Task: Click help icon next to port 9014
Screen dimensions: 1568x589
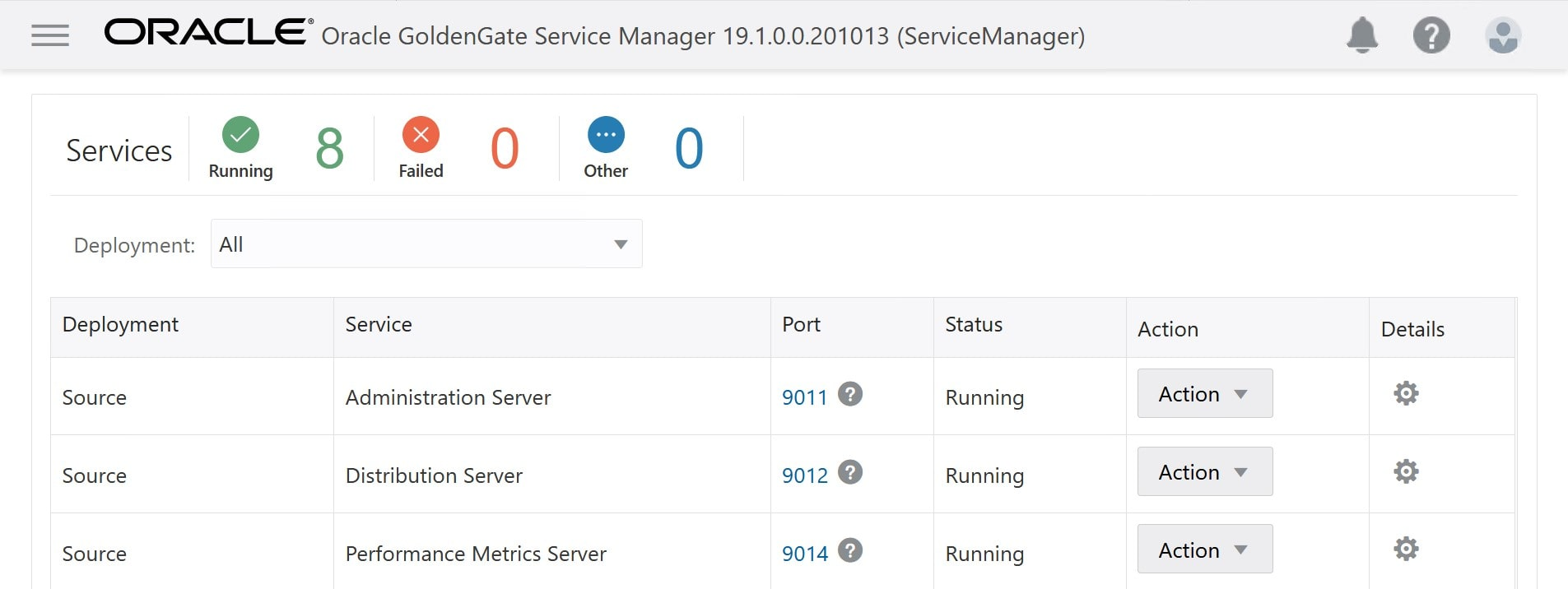Action: (850, 550)
